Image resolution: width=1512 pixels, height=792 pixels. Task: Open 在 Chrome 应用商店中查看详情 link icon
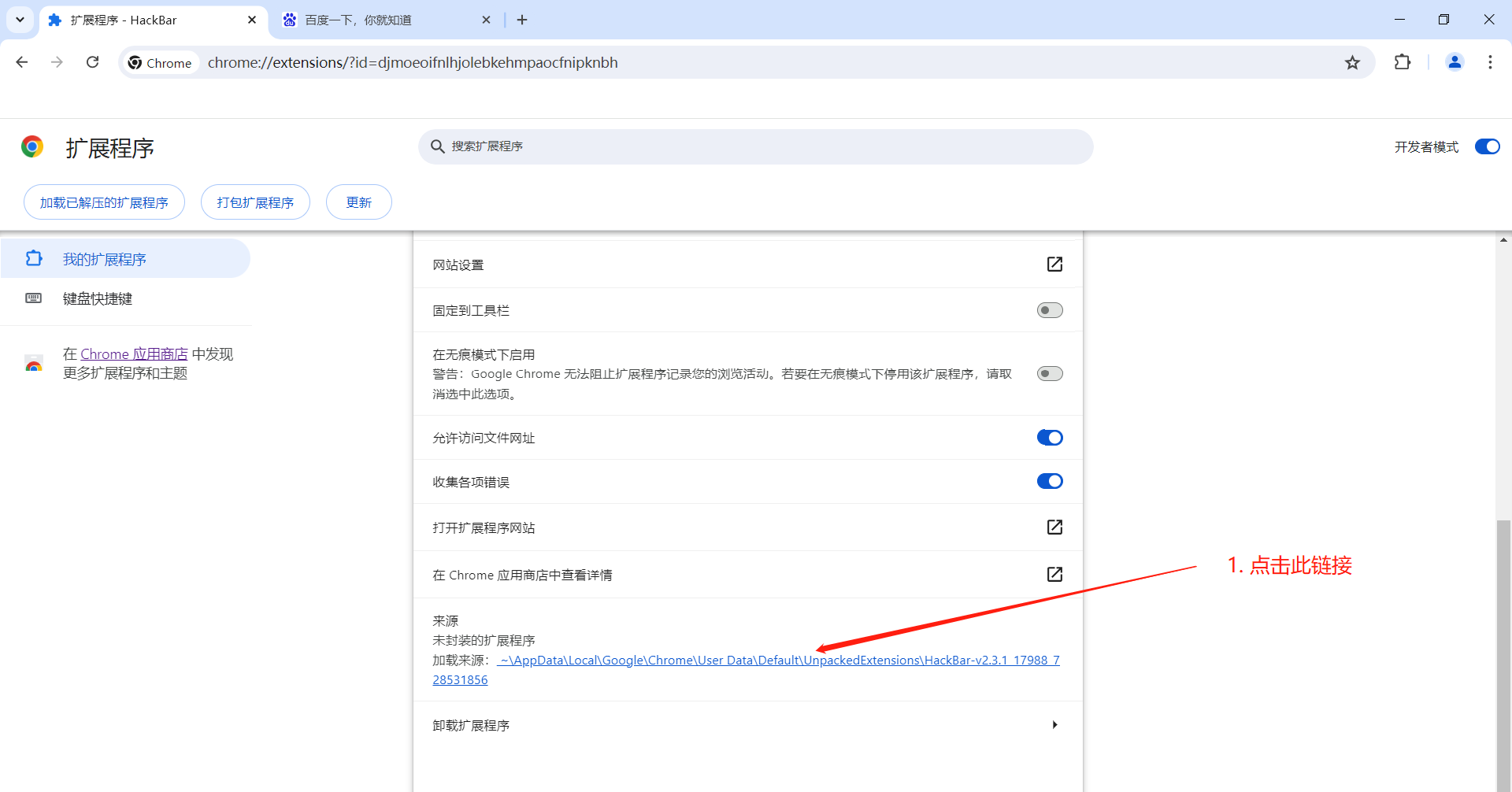tap(1054, 575)
